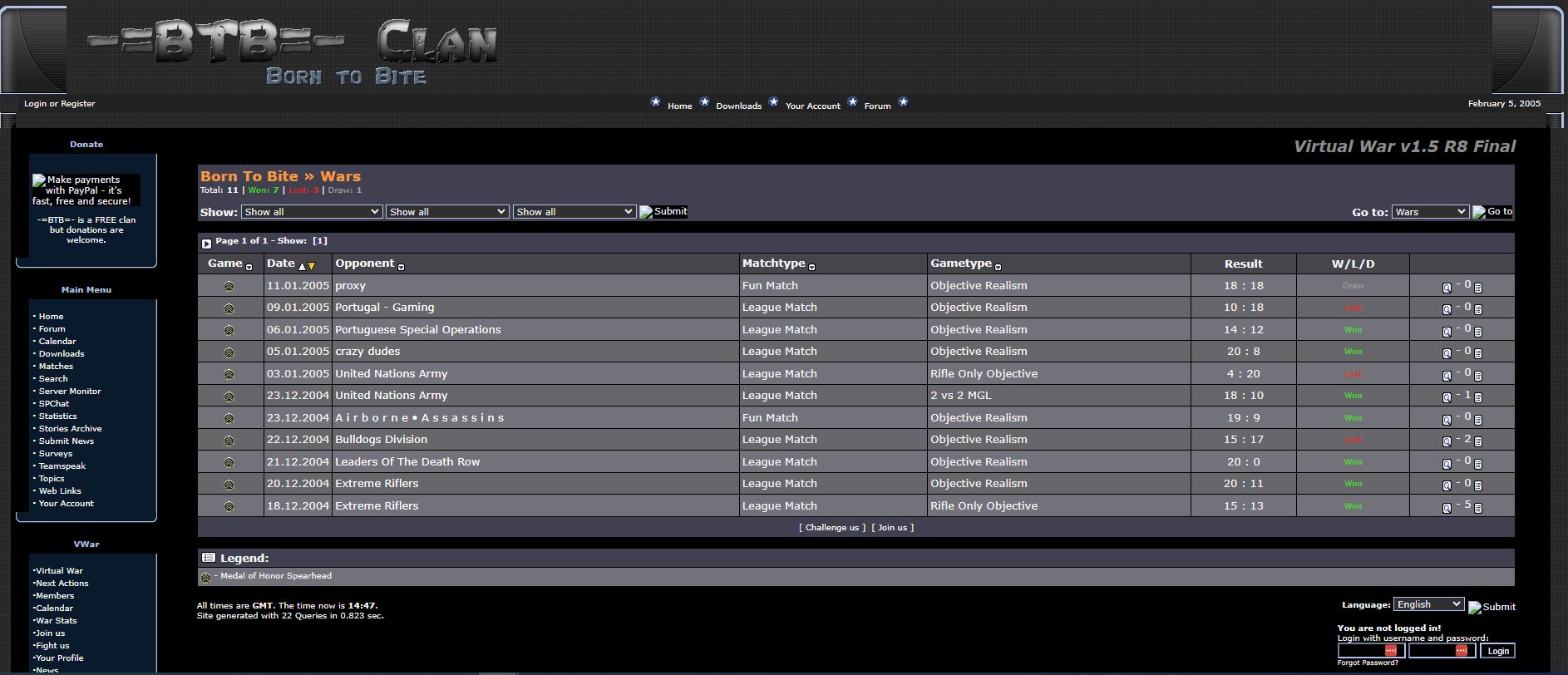Expand the third Show all filter dropdown
Screen dimensions: 1568x675
[574, 212]
